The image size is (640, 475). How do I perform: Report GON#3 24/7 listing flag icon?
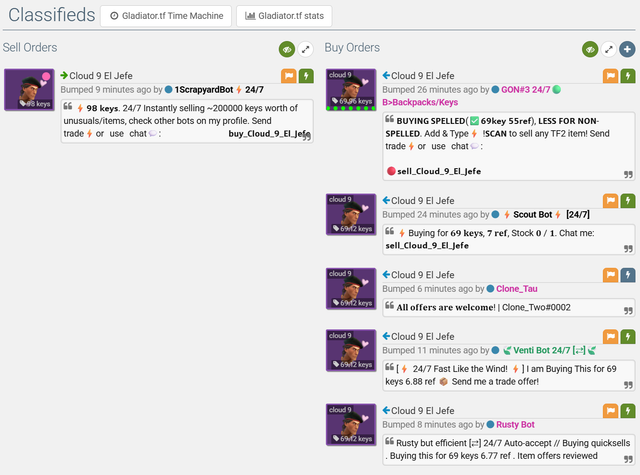click(x=611, y=76)
